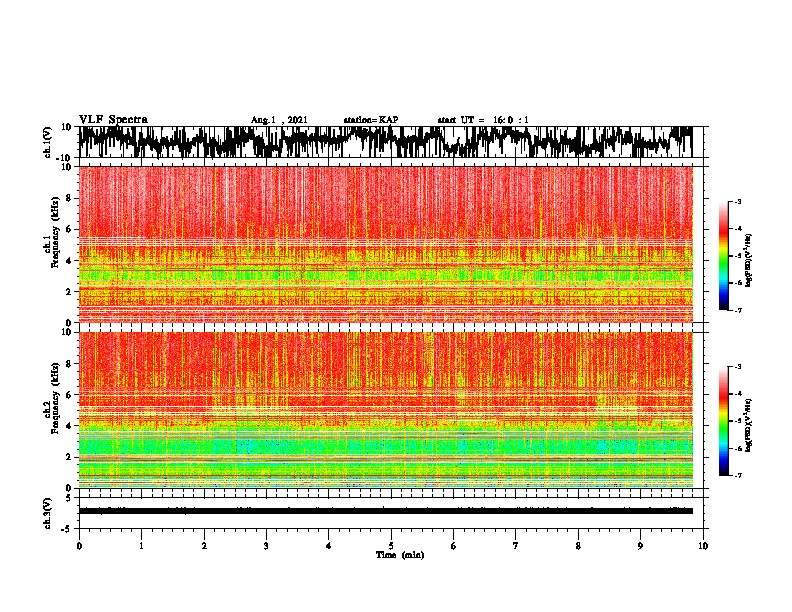Screen dimensions: 792x612
Task: Select the "start UT = 16:0:1" header text
Action: coord(483,120)
